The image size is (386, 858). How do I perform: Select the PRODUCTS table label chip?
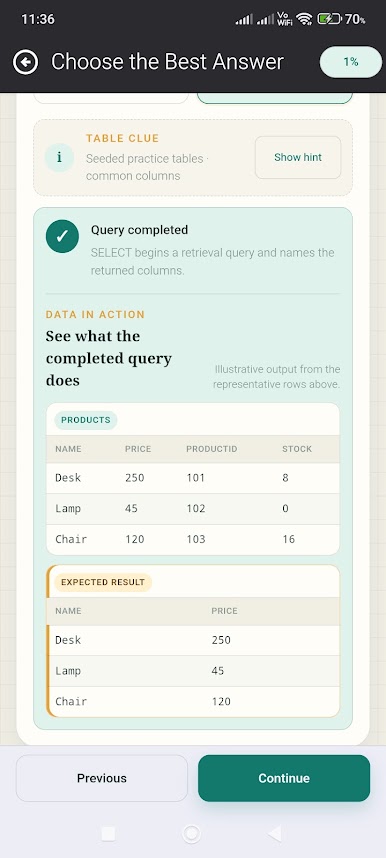coord(85,420)
